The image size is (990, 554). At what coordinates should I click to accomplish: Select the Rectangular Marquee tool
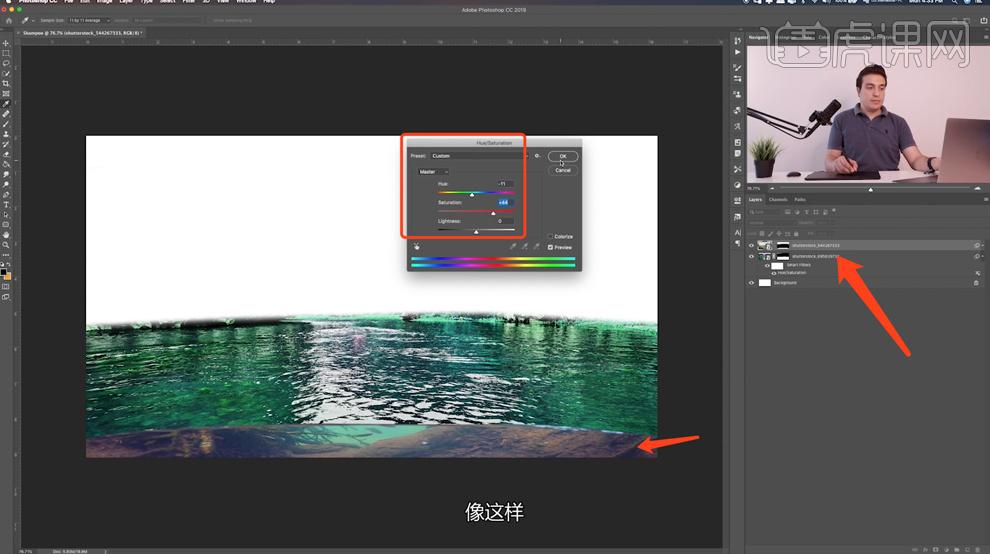point(6,54)
